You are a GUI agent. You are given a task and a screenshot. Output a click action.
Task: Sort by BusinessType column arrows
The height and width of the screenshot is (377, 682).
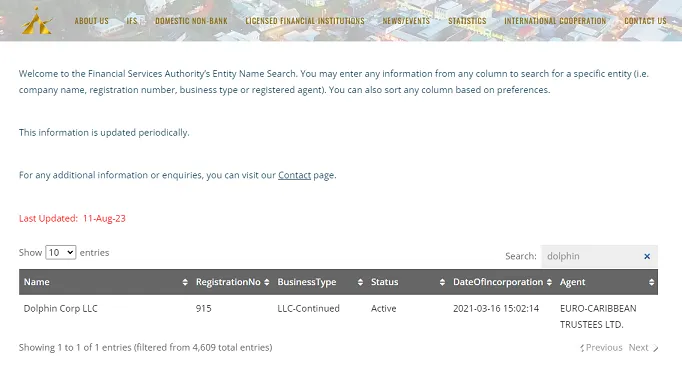click(x=360, y=282)
